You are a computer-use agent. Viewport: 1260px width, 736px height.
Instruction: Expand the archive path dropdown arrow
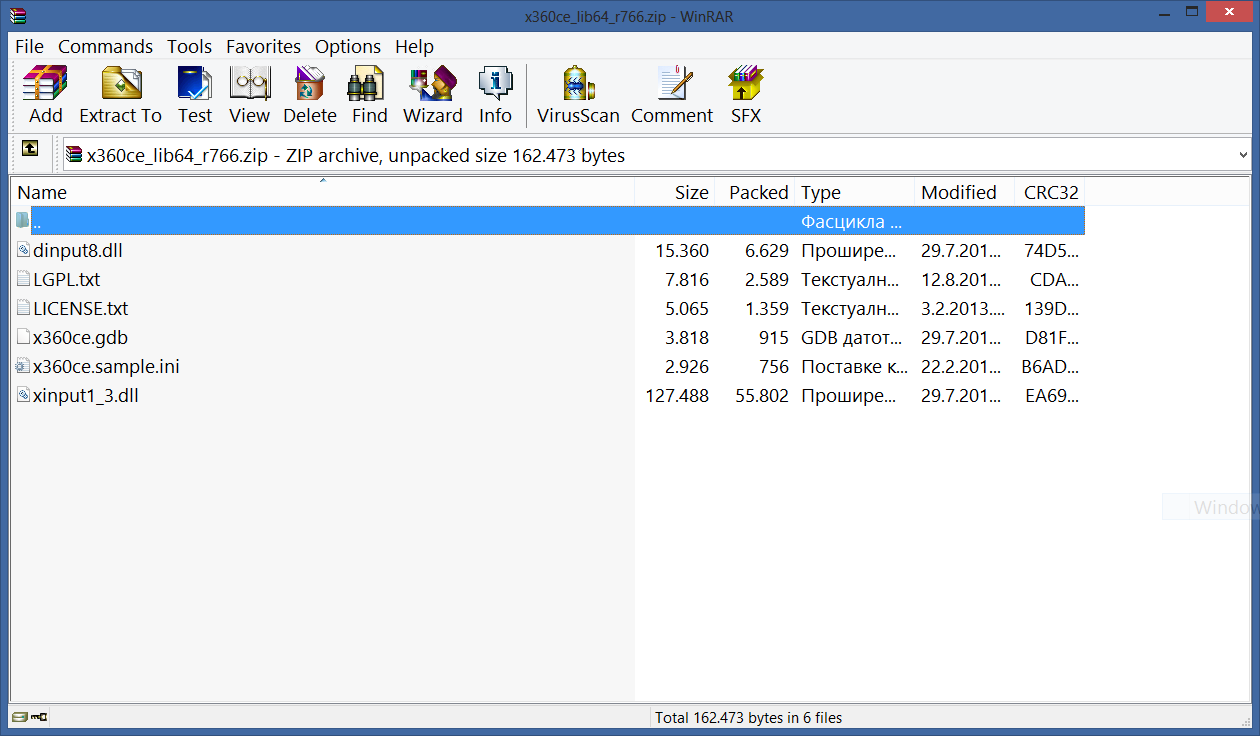tap(1243, 155)
